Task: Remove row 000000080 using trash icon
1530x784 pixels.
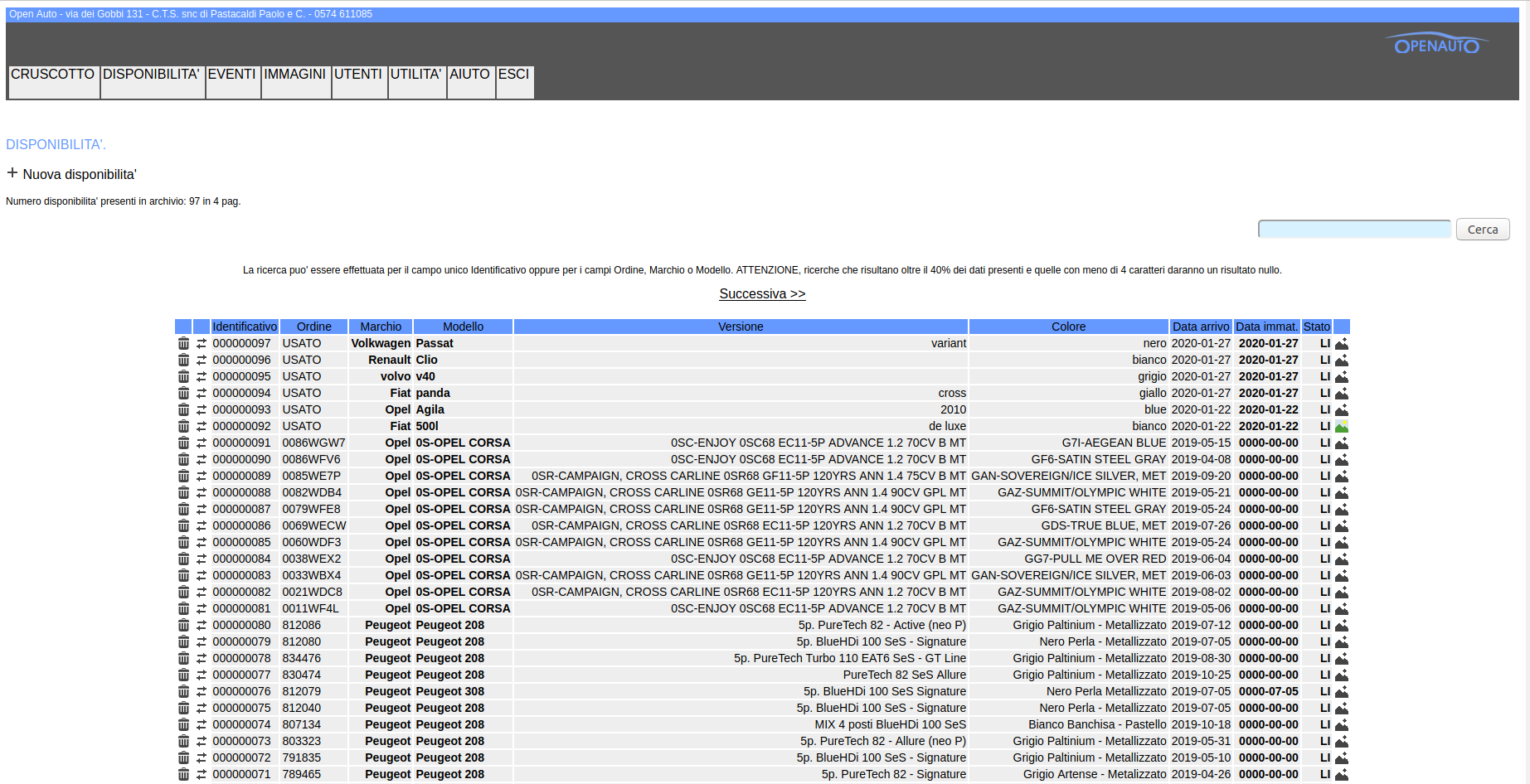Action: (183, 625)
